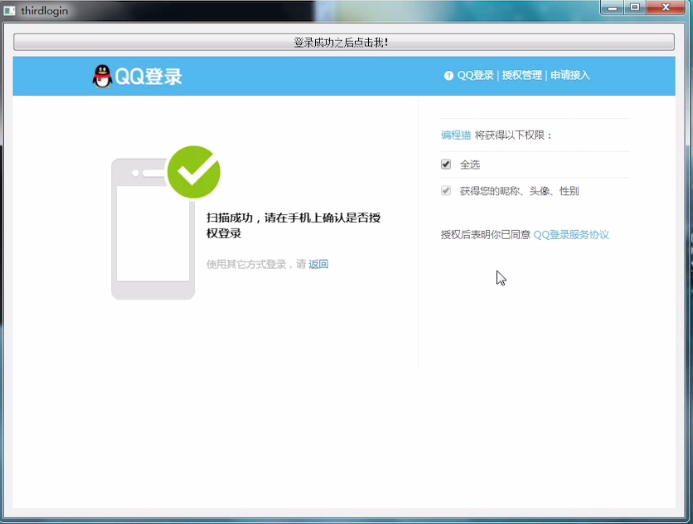Toggle the 获得您的昵称、头像、性别 checkbox
Screen dimensions: 693x524
point(446,190)
